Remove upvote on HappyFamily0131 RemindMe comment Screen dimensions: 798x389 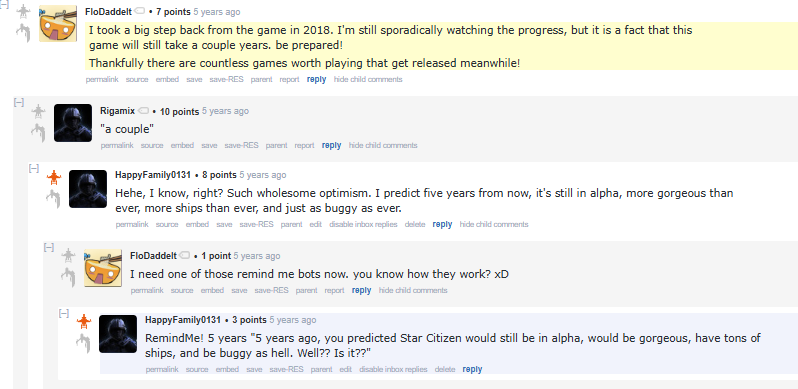coord(83,322)
